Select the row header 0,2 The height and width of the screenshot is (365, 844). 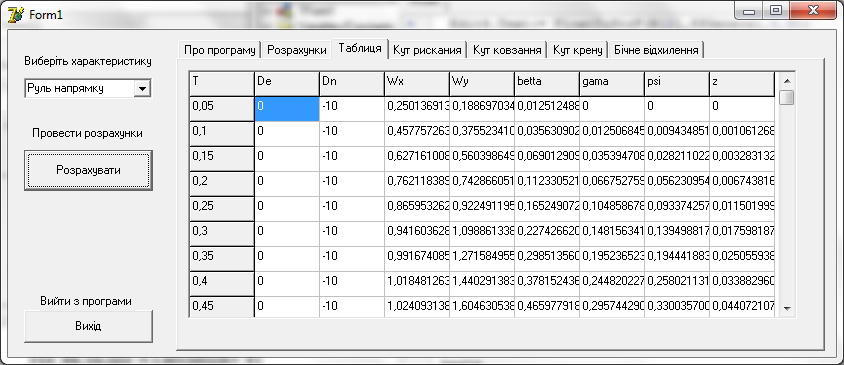point(221,184)
